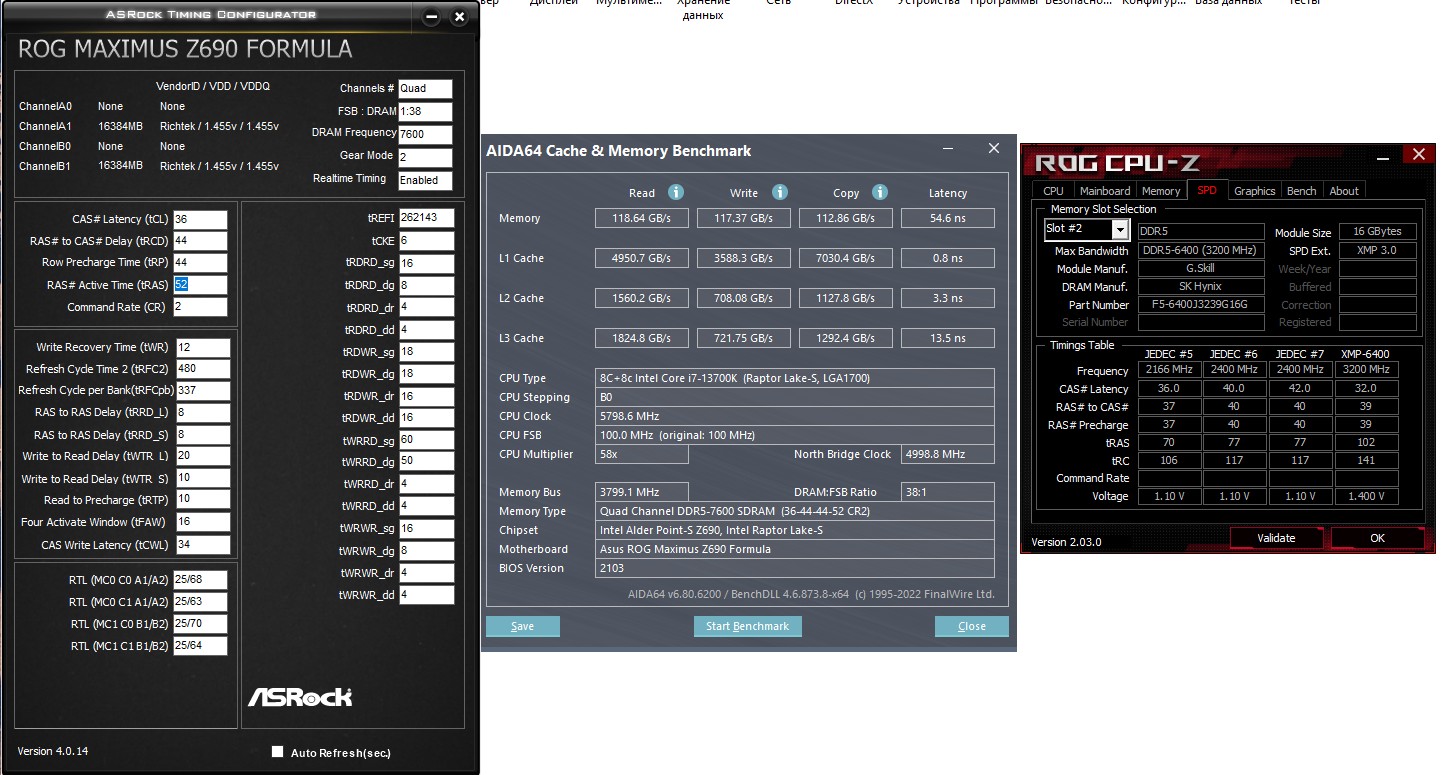Click the L2 Cache Copy value 1127.8 GB/s
Image resolution: width=1442 pixels, height=775 pixels.
846,298
